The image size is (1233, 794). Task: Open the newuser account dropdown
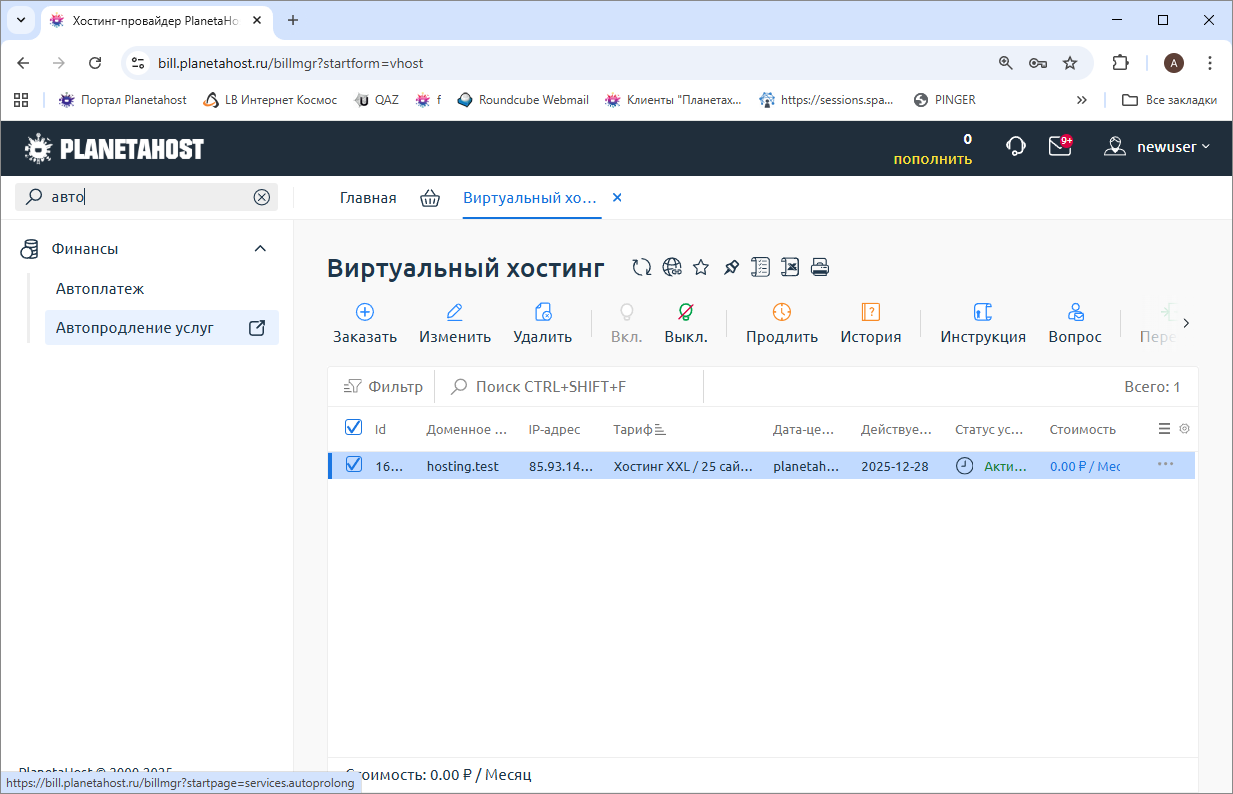[1157, 147]
